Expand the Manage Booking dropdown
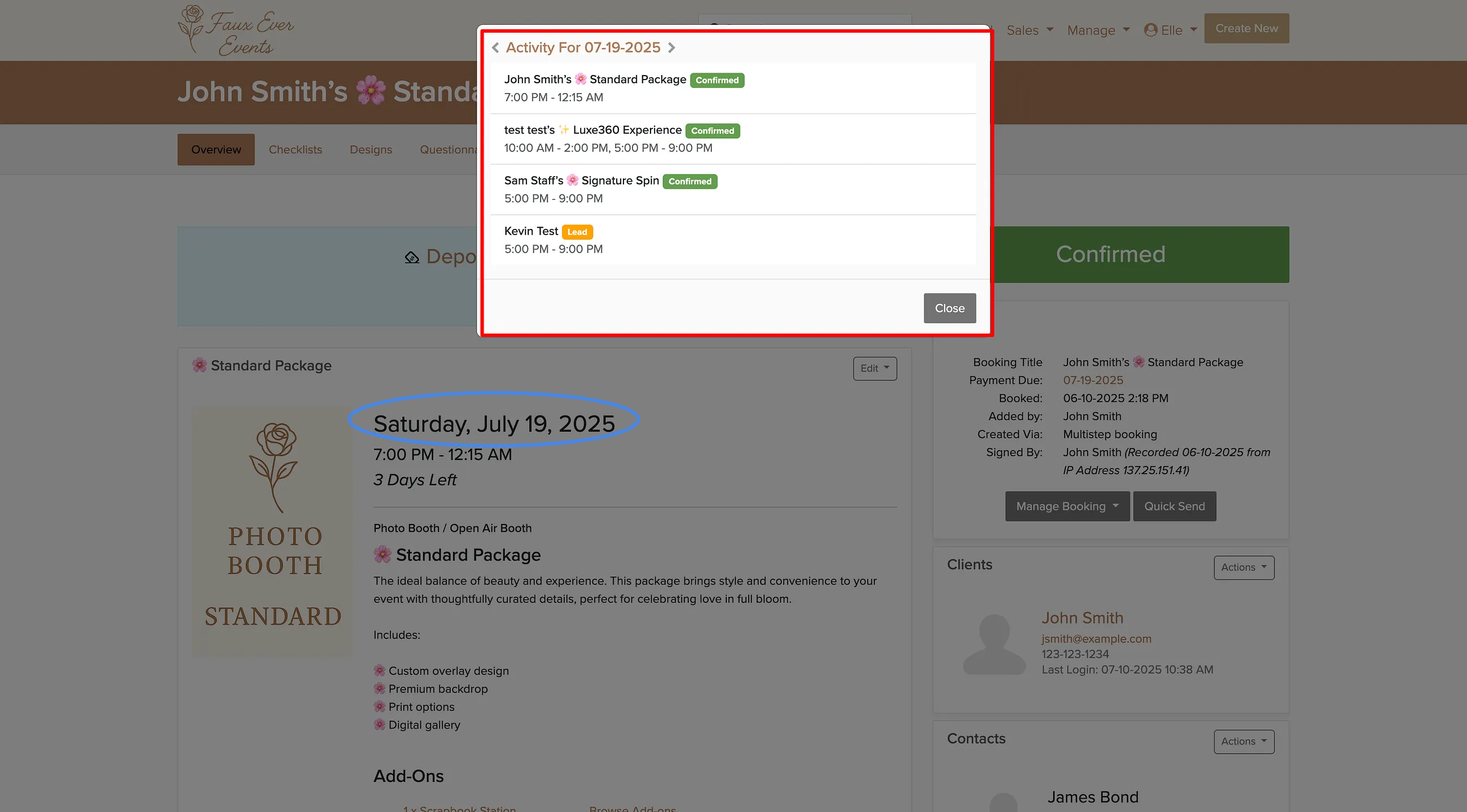 [x=1067, y=506]
